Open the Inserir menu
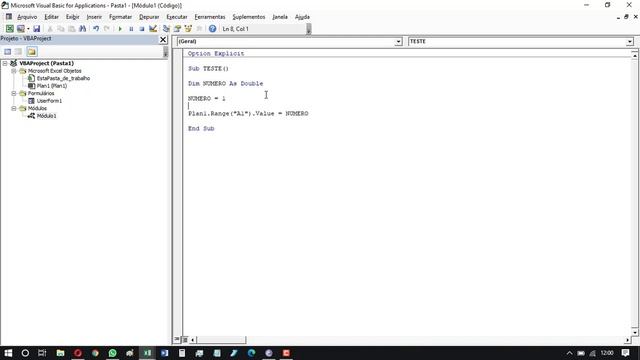 click(94, 17)
